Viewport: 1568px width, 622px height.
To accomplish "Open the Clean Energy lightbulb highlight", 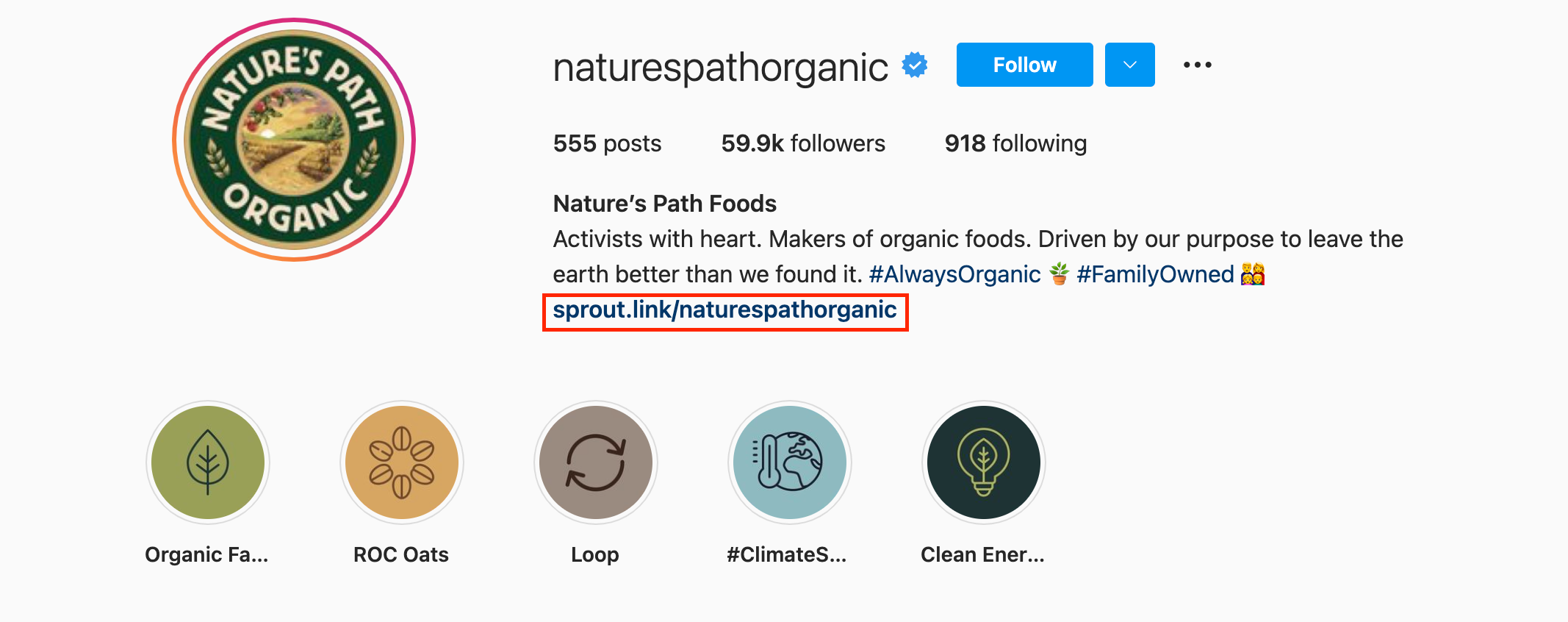I will click(984, 462).
